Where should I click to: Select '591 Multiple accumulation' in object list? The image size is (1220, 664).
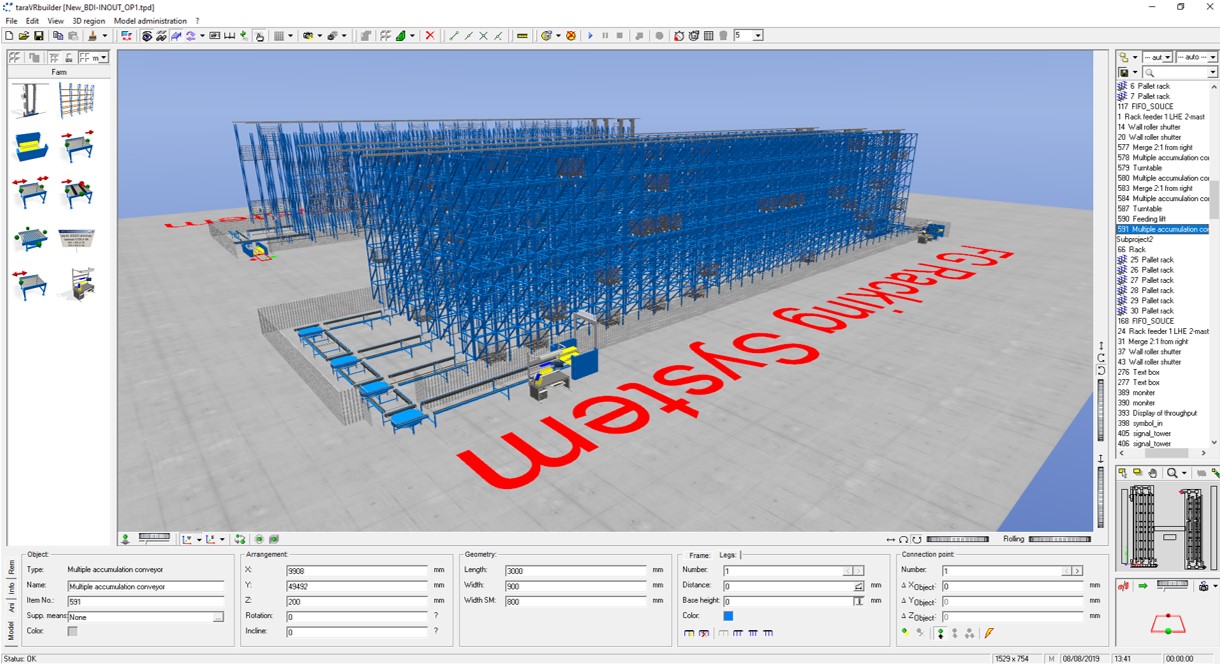1162,229
